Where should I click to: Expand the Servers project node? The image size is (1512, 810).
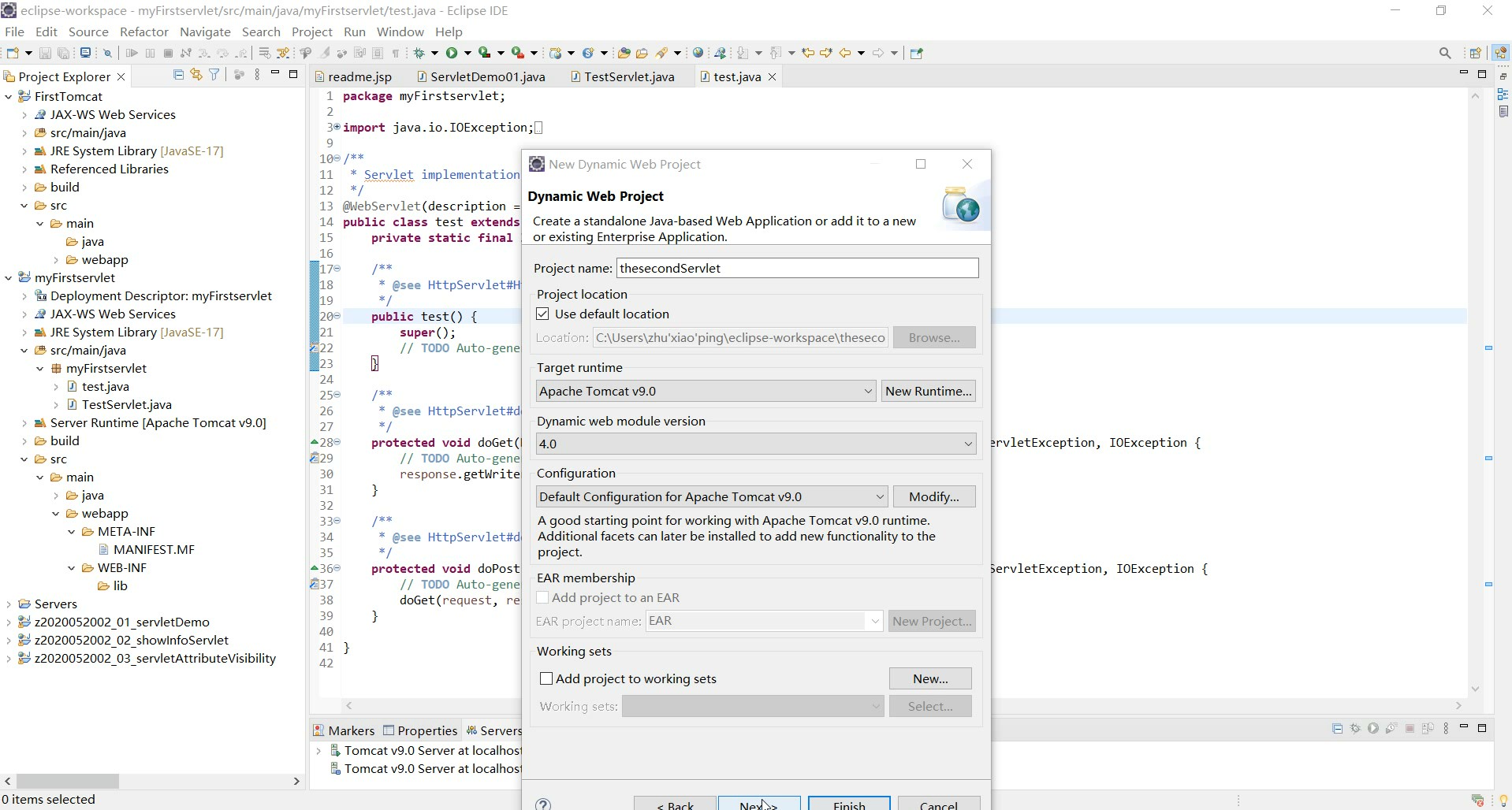click(9, 604)
